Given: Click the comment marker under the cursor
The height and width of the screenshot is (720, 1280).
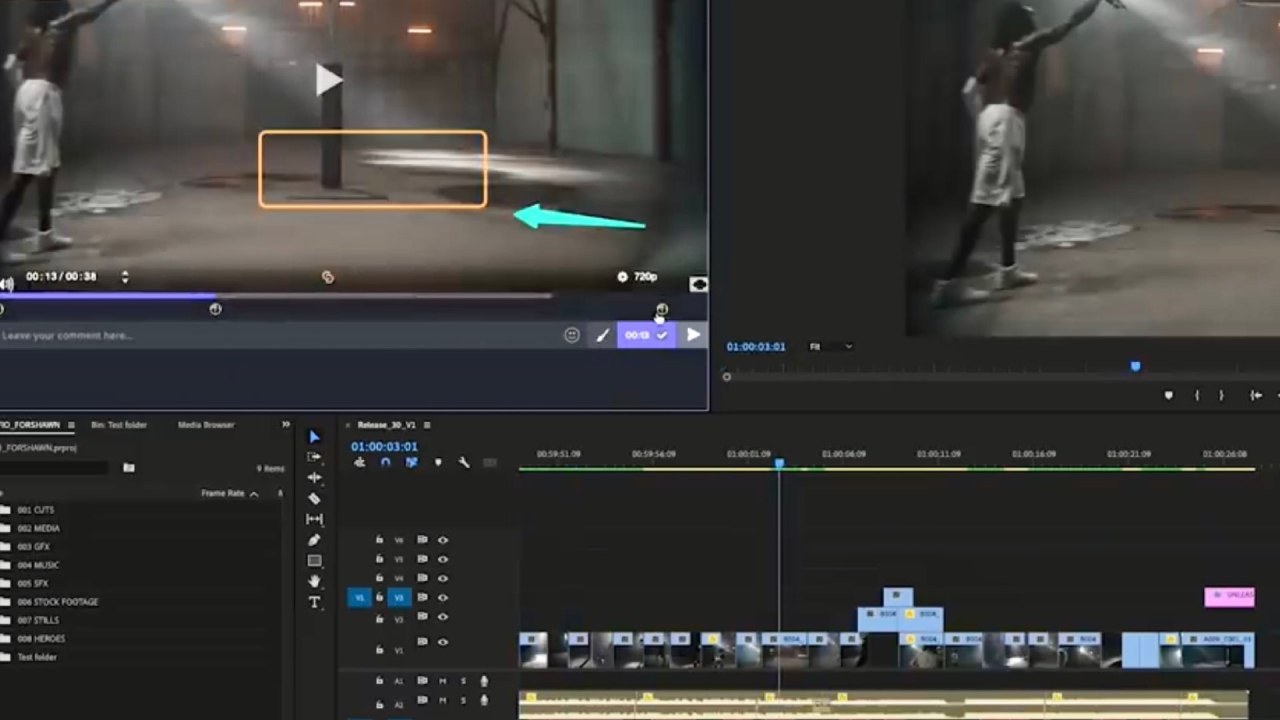Looking at the screenshot, I should [x=661, y=309].
